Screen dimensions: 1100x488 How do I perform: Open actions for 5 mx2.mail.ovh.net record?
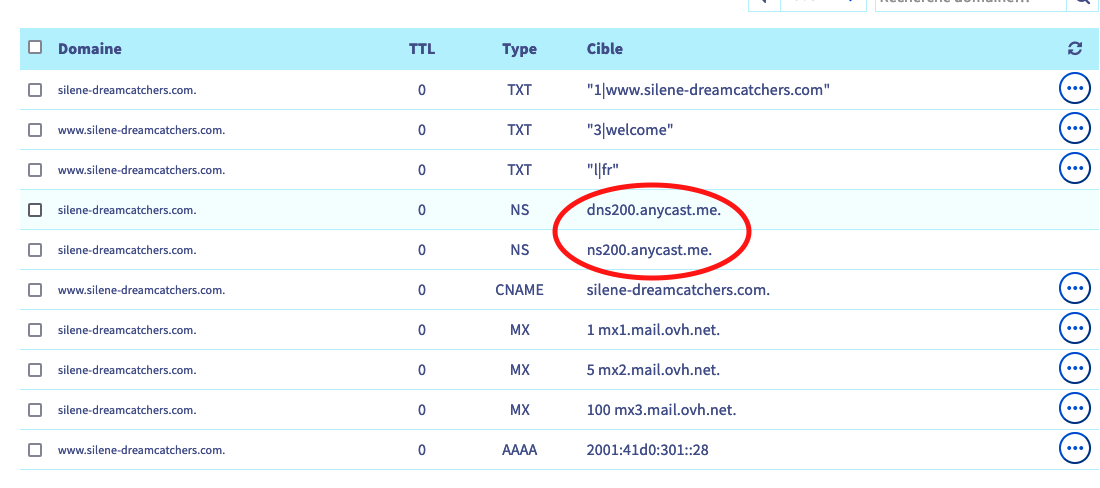point(1074,369)
